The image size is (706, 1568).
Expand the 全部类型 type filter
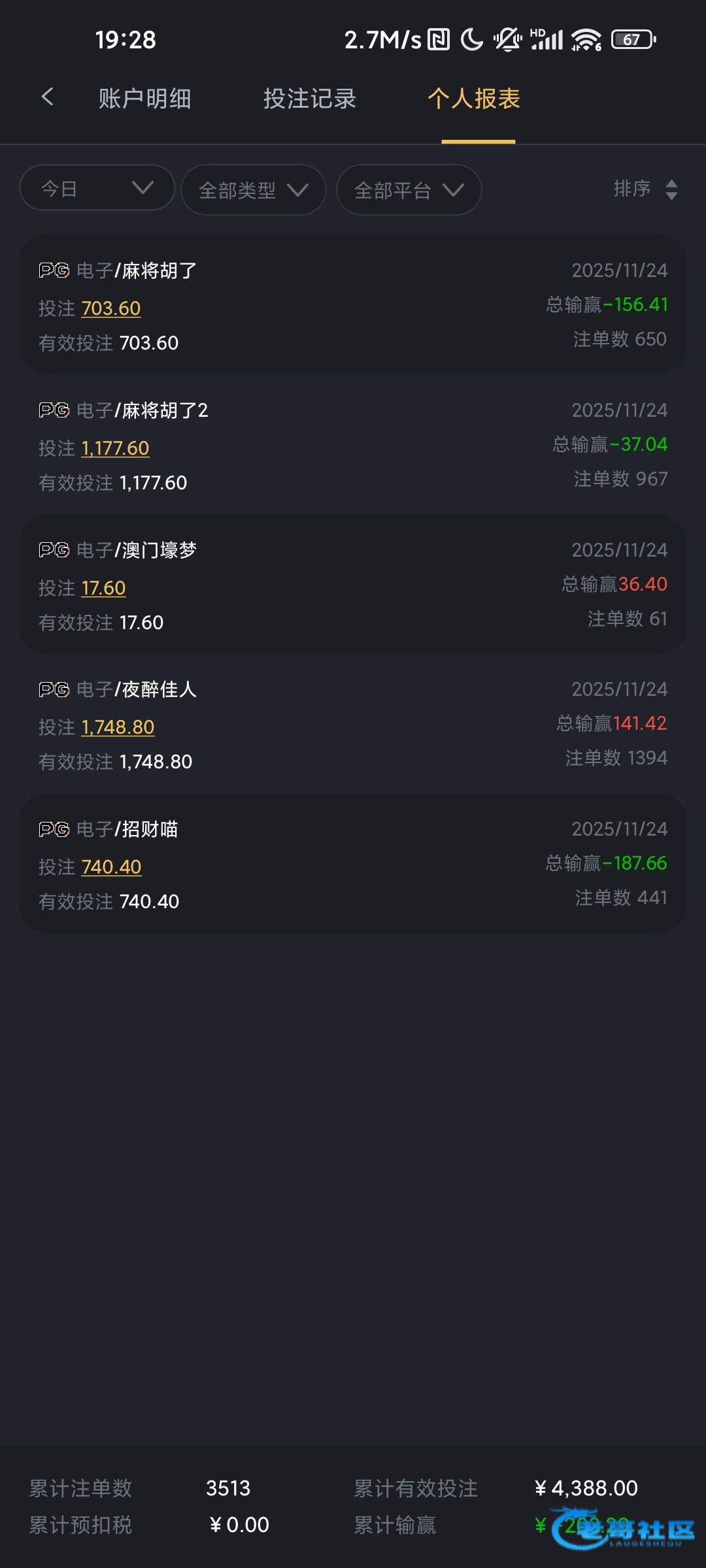coord(253,190)
